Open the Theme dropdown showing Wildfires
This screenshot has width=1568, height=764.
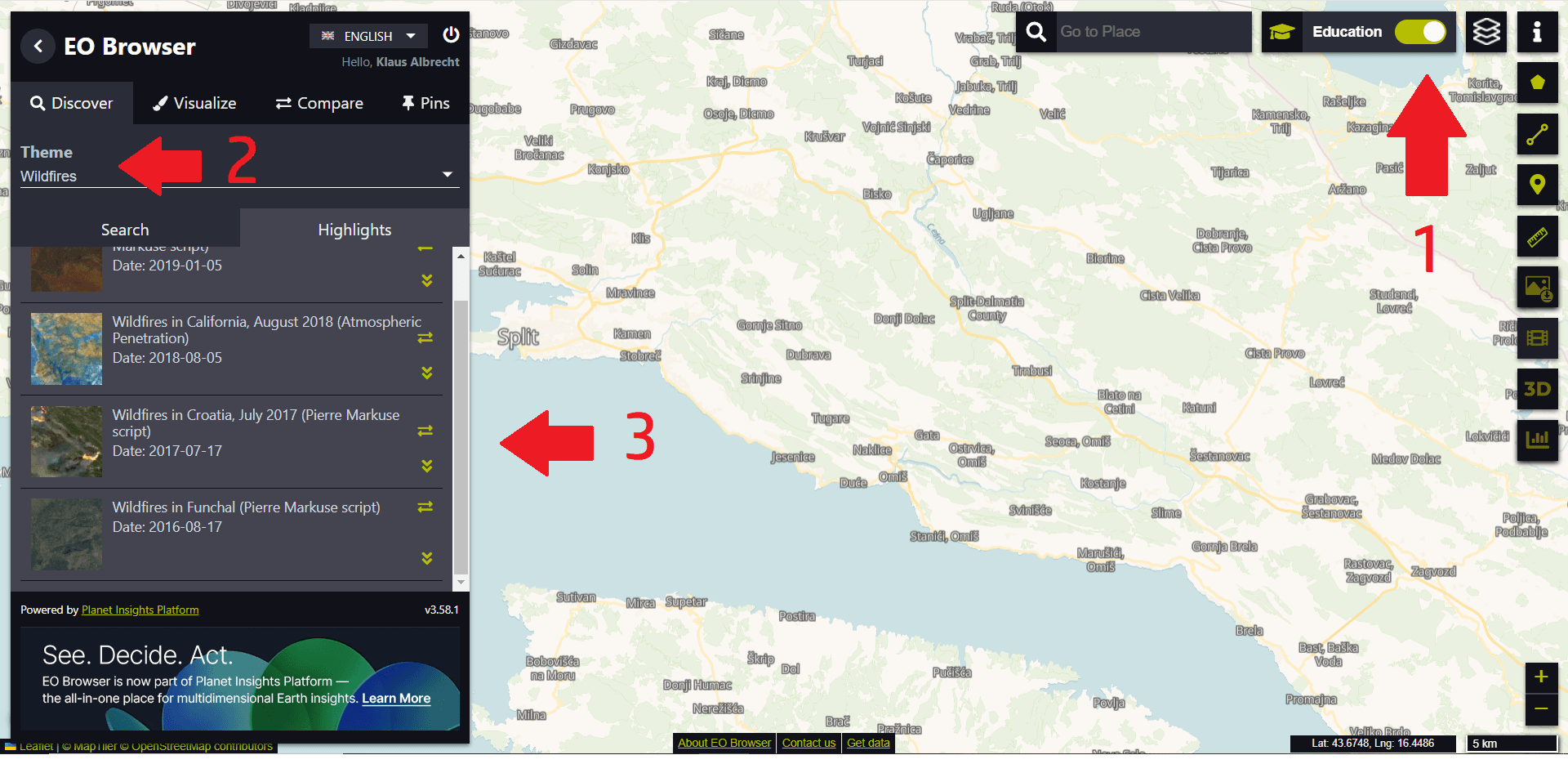point(237,176)
